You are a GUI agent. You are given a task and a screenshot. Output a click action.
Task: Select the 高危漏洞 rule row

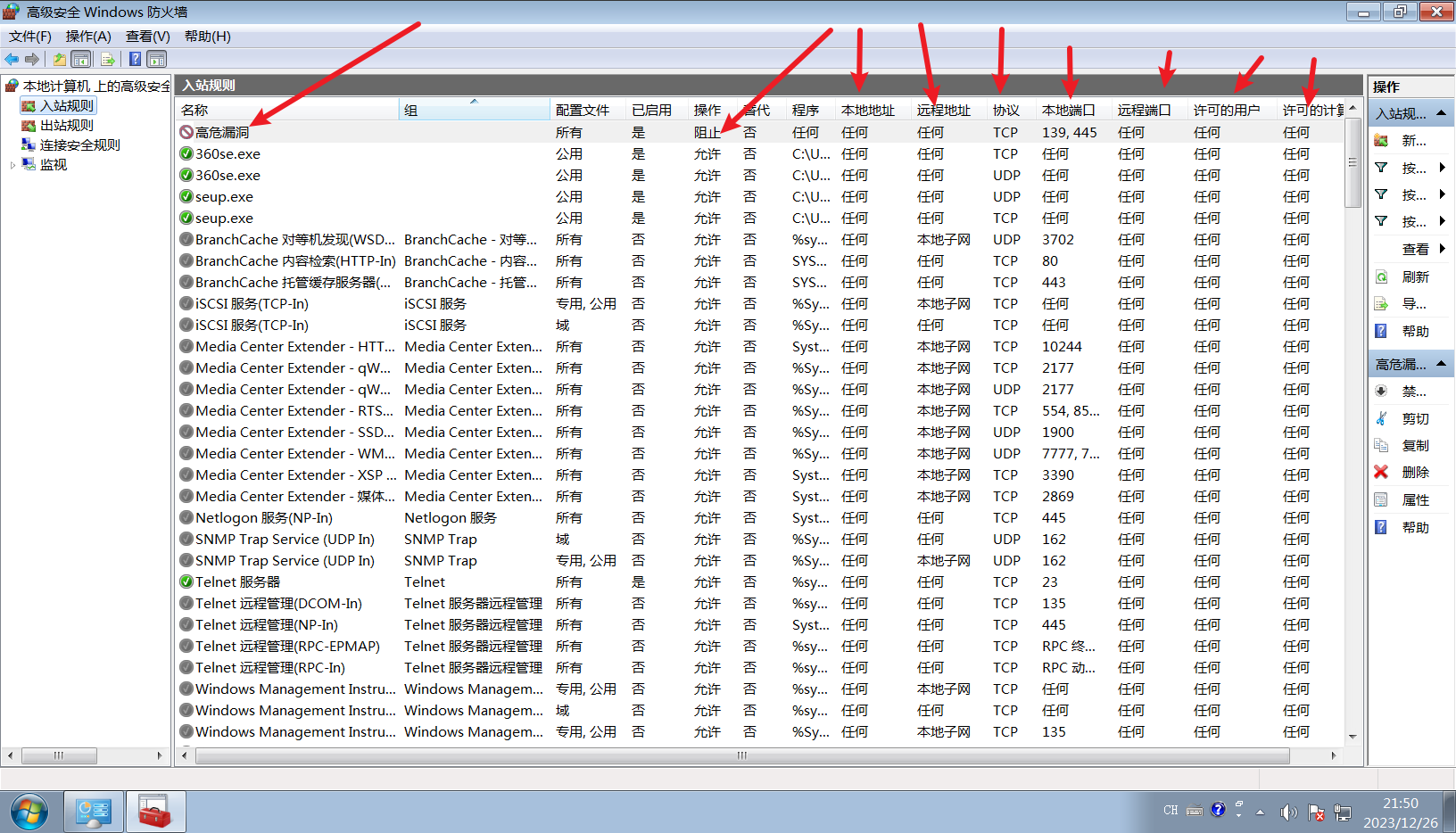[x=760, y=132]
